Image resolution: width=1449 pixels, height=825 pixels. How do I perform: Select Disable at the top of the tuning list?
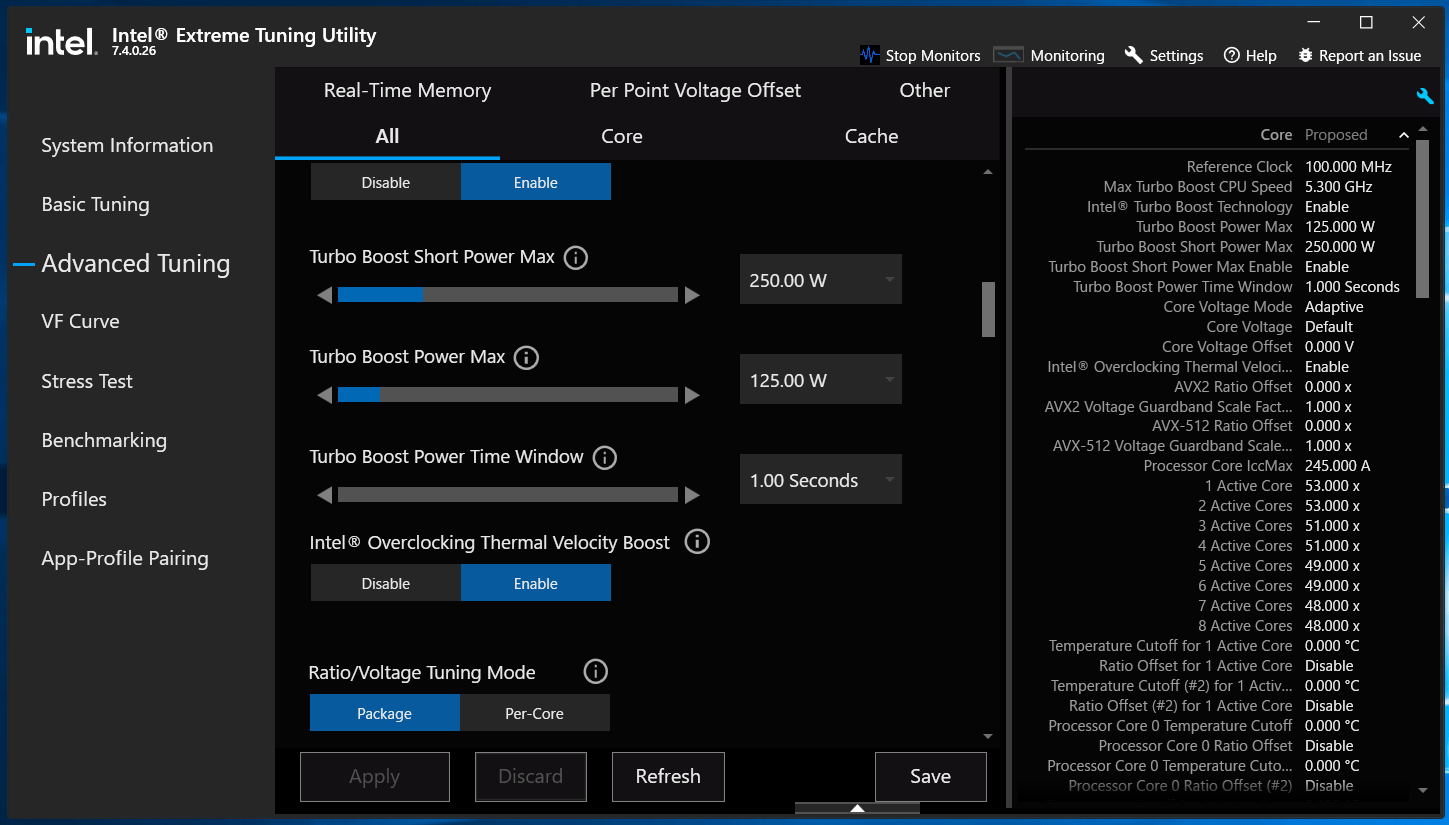(386, 183)
